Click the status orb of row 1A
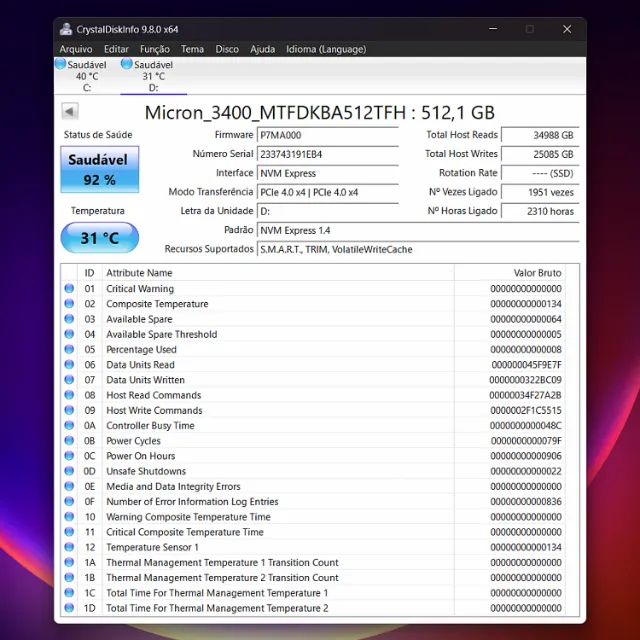 69,562
